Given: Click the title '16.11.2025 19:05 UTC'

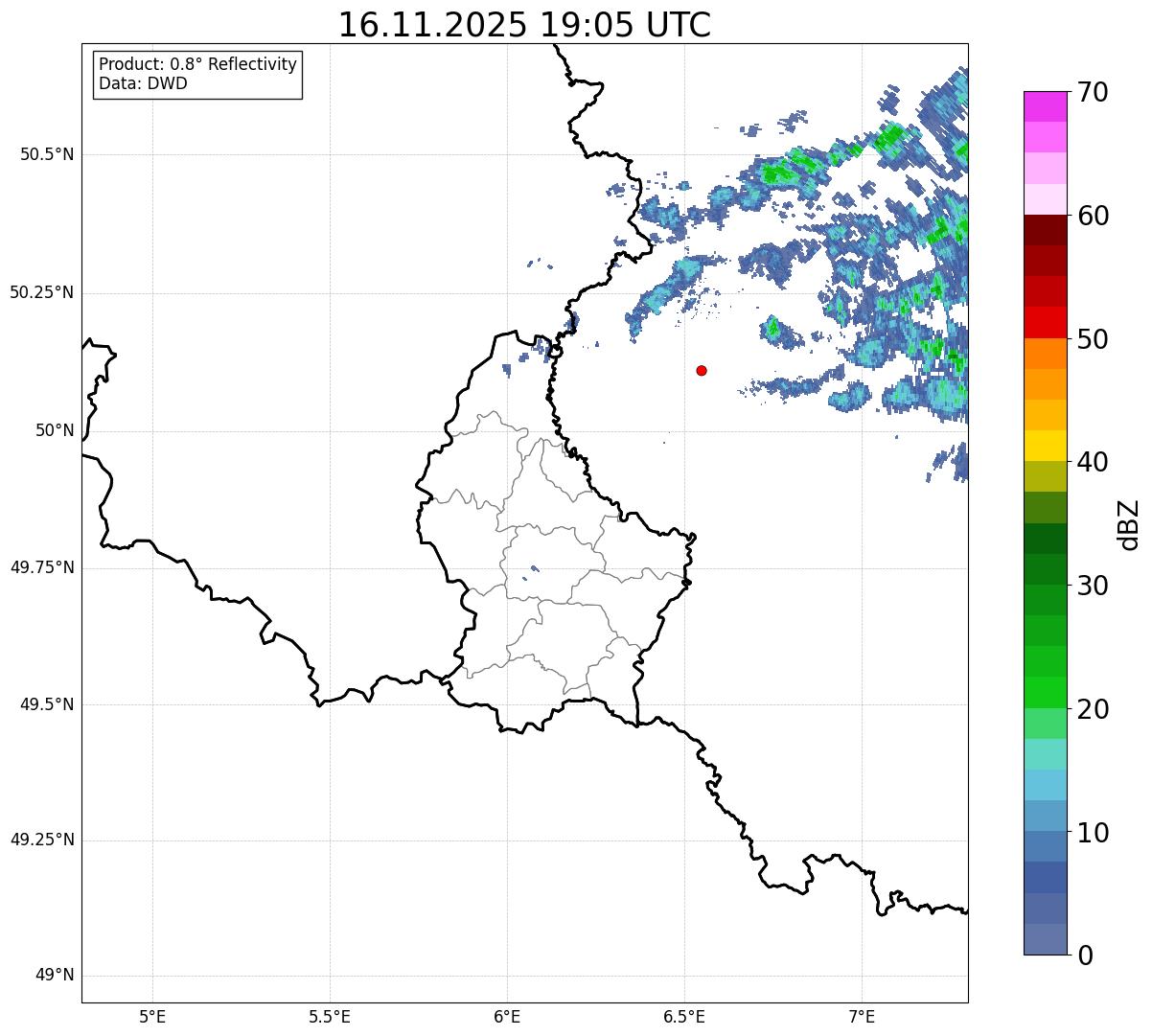Looking at the screenshot, I should [x=524, y=24].
